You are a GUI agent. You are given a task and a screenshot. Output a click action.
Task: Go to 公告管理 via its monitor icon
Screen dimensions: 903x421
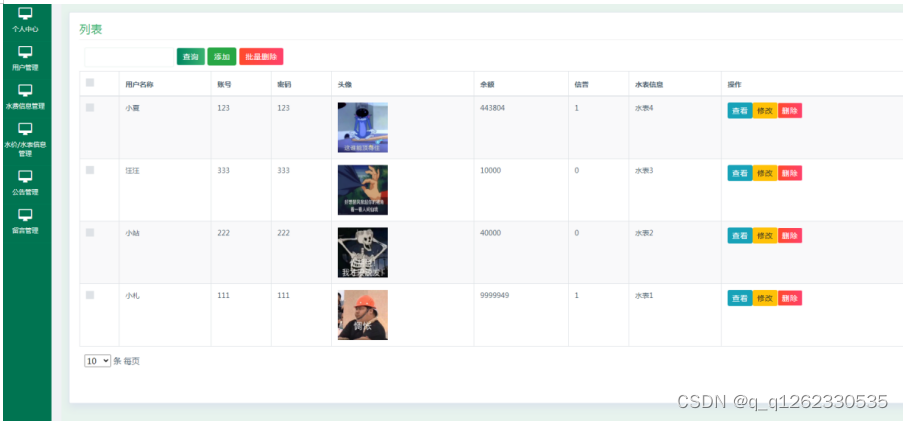coord(25,177)
